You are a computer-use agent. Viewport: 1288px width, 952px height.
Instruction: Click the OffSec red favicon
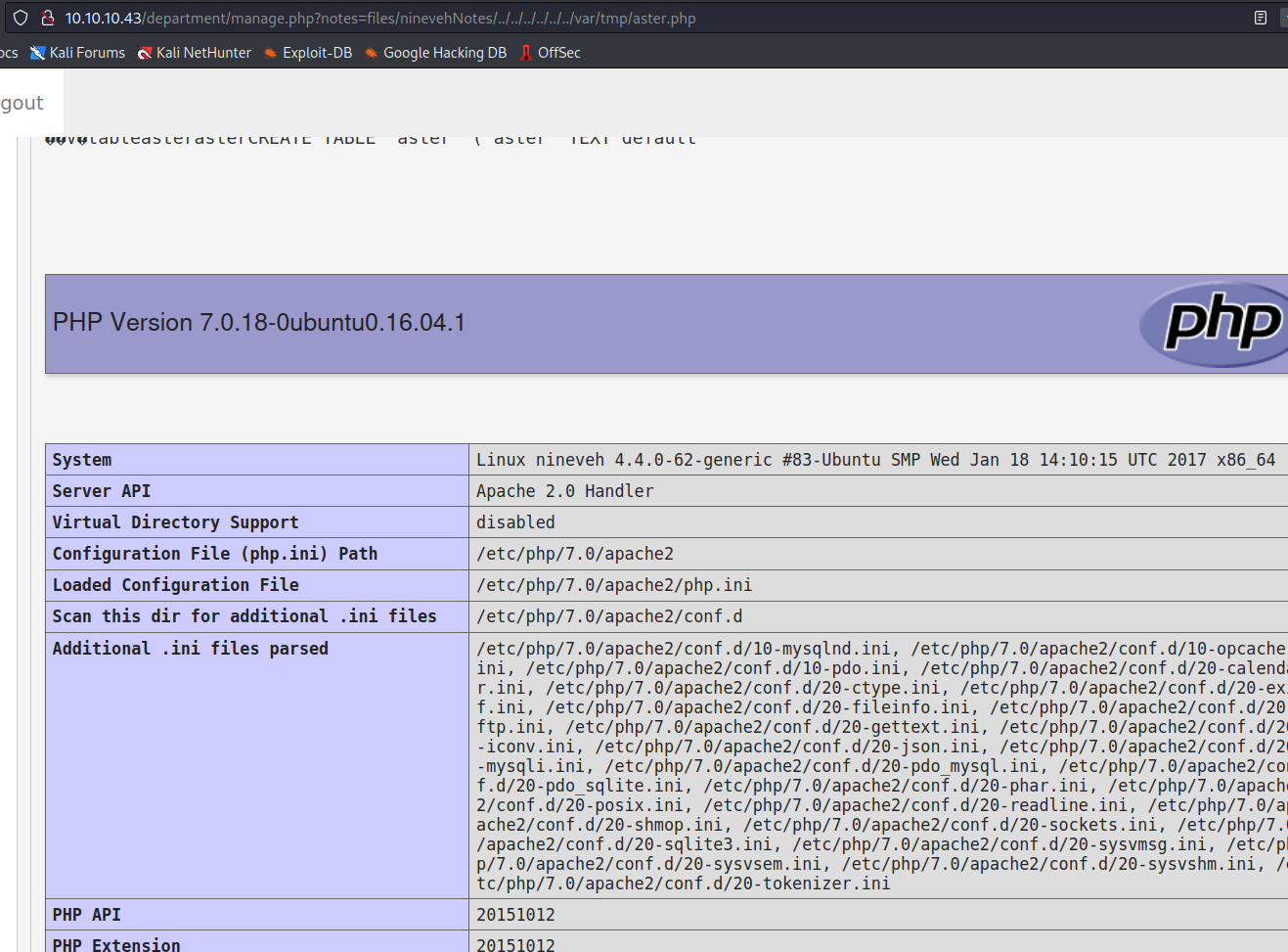526,53
